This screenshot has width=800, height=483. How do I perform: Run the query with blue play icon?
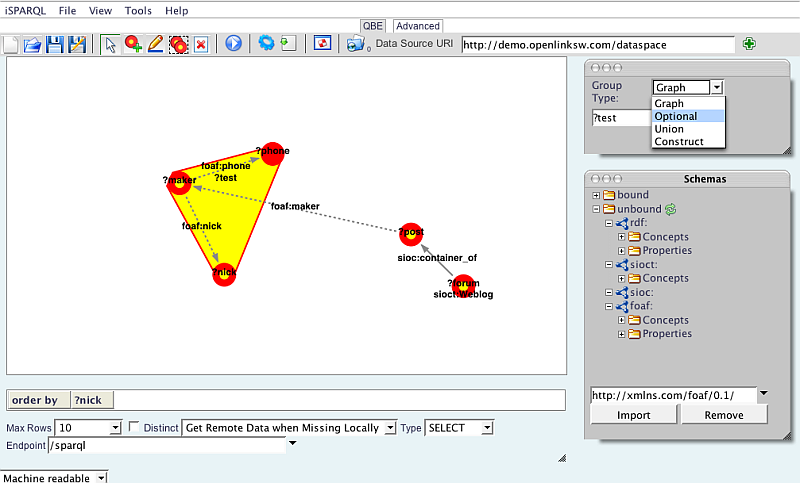233,43
